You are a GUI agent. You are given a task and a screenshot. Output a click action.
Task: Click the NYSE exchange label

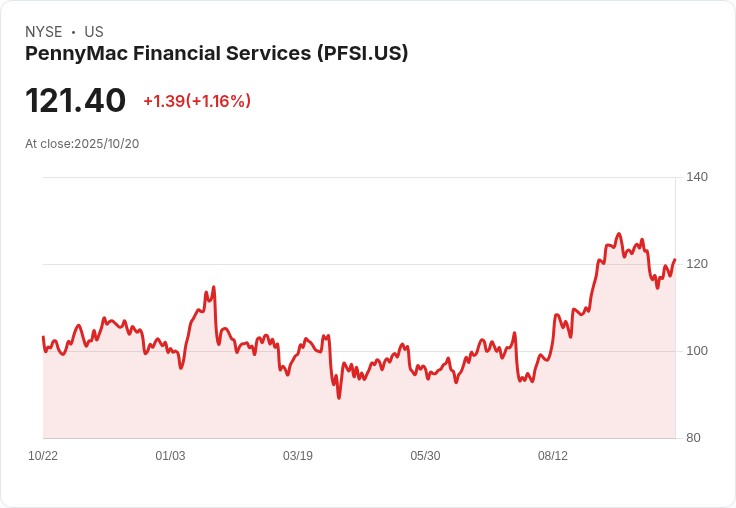click(44, 32)
